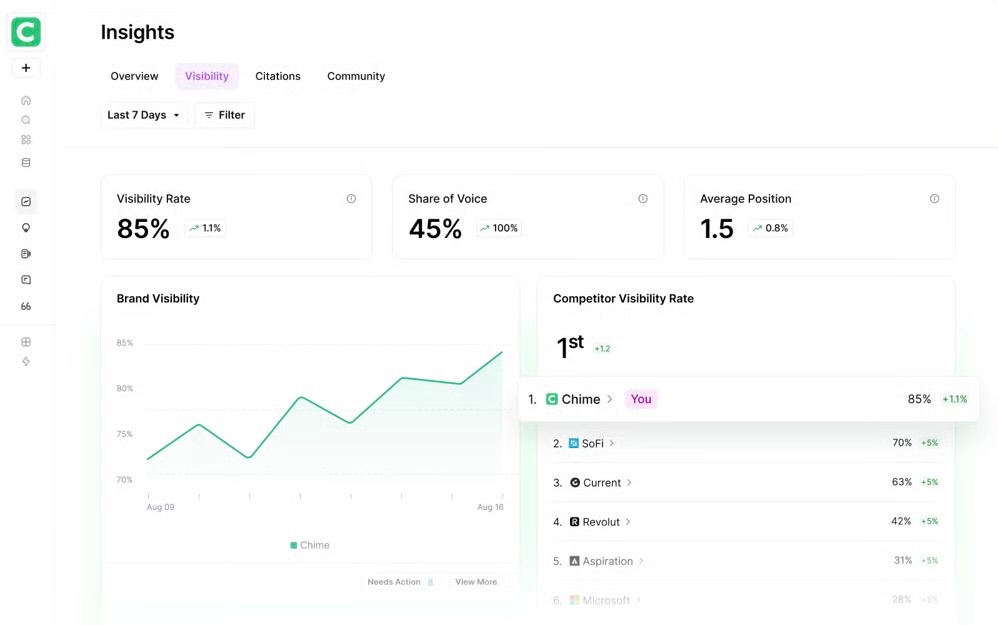Click the quotation marks icon in sidebar
The image size is (998, 625).
tap(26, 306)
